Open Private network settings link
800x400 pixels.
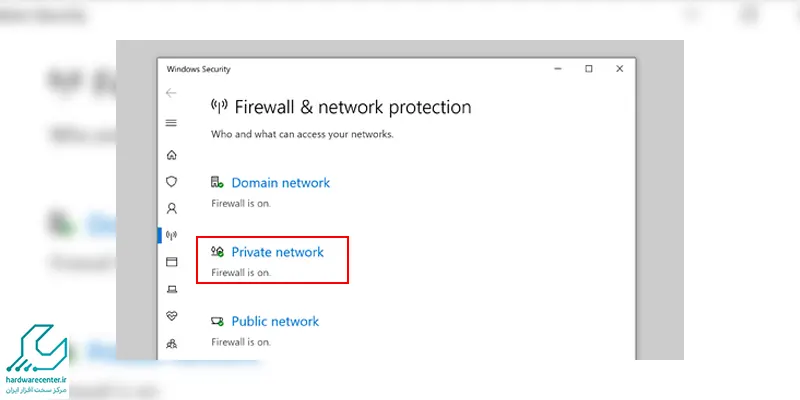pos(277,252)
